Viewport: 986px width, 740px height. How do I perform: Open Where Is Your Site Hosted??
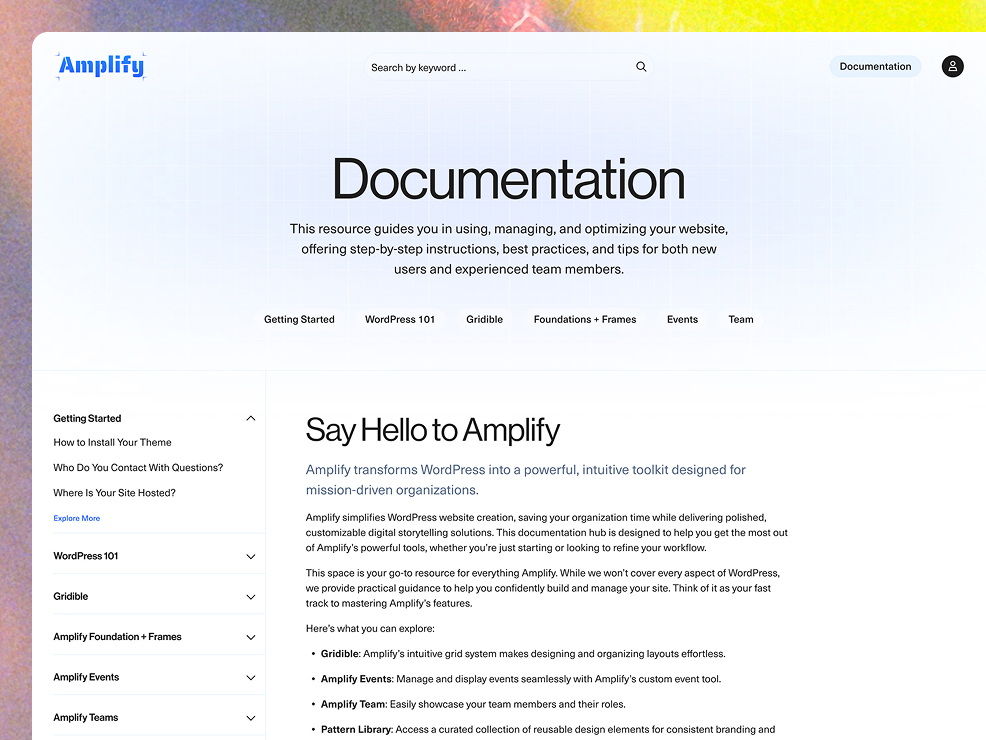tap(114, 493)
